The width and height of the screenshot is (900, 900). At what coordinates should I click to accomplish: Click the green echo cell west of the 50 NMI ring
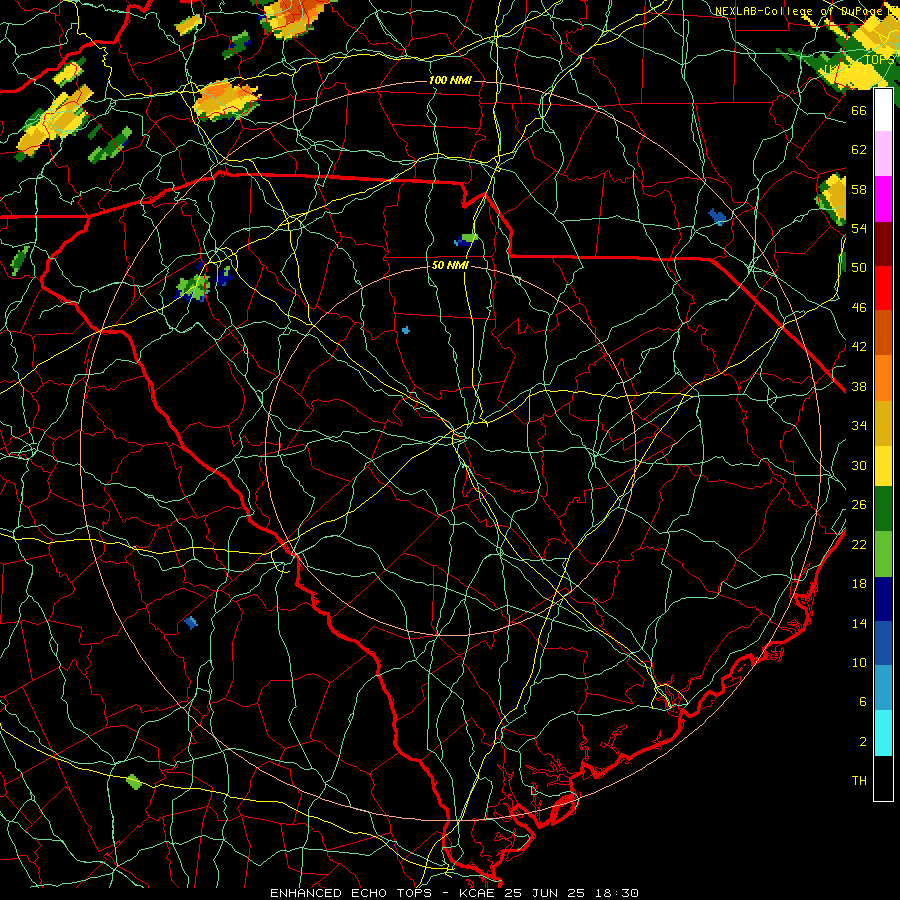pyautogui.click(x=193, y=287)
